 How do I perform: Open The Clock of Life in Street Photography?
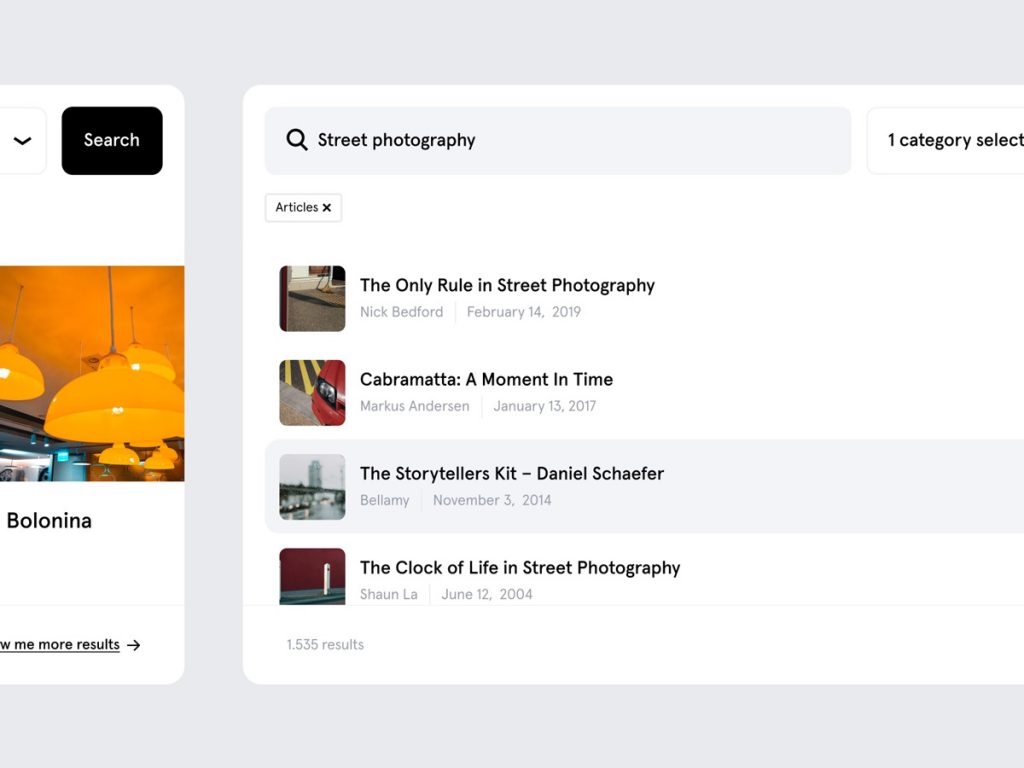519,567
